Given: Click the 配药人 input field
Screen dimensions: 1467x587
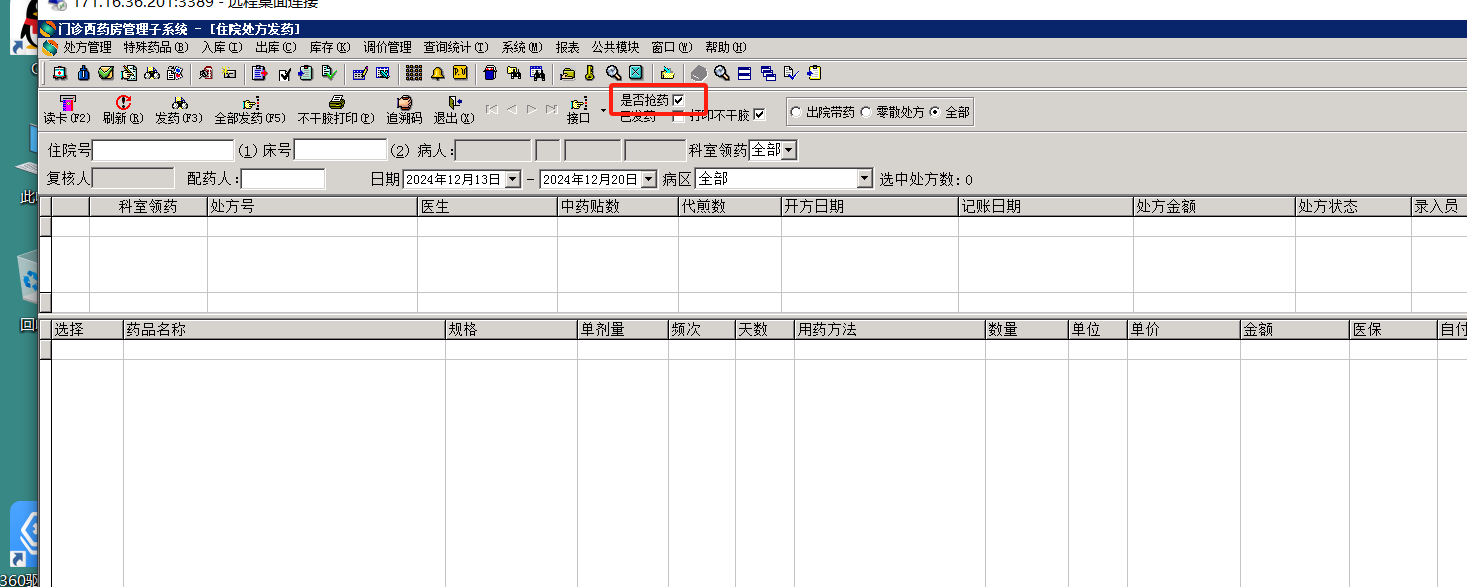Looking at the screenshot, I should 283,179.
